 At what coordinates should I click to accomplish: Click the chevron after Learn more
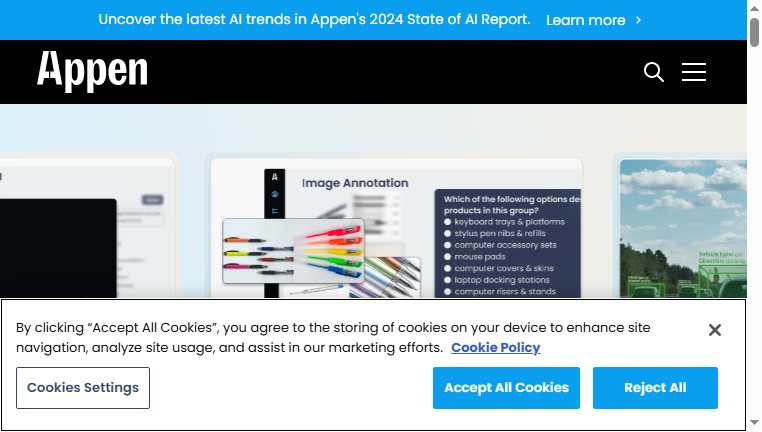(639, 20)
